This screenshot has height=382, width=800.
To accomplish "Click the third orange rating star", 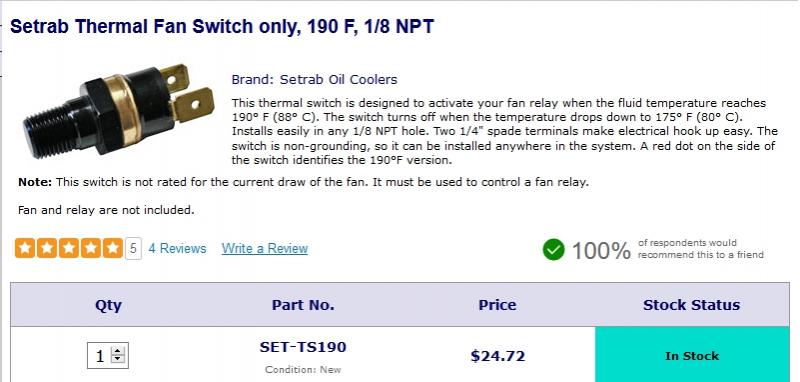I will 69,248.
